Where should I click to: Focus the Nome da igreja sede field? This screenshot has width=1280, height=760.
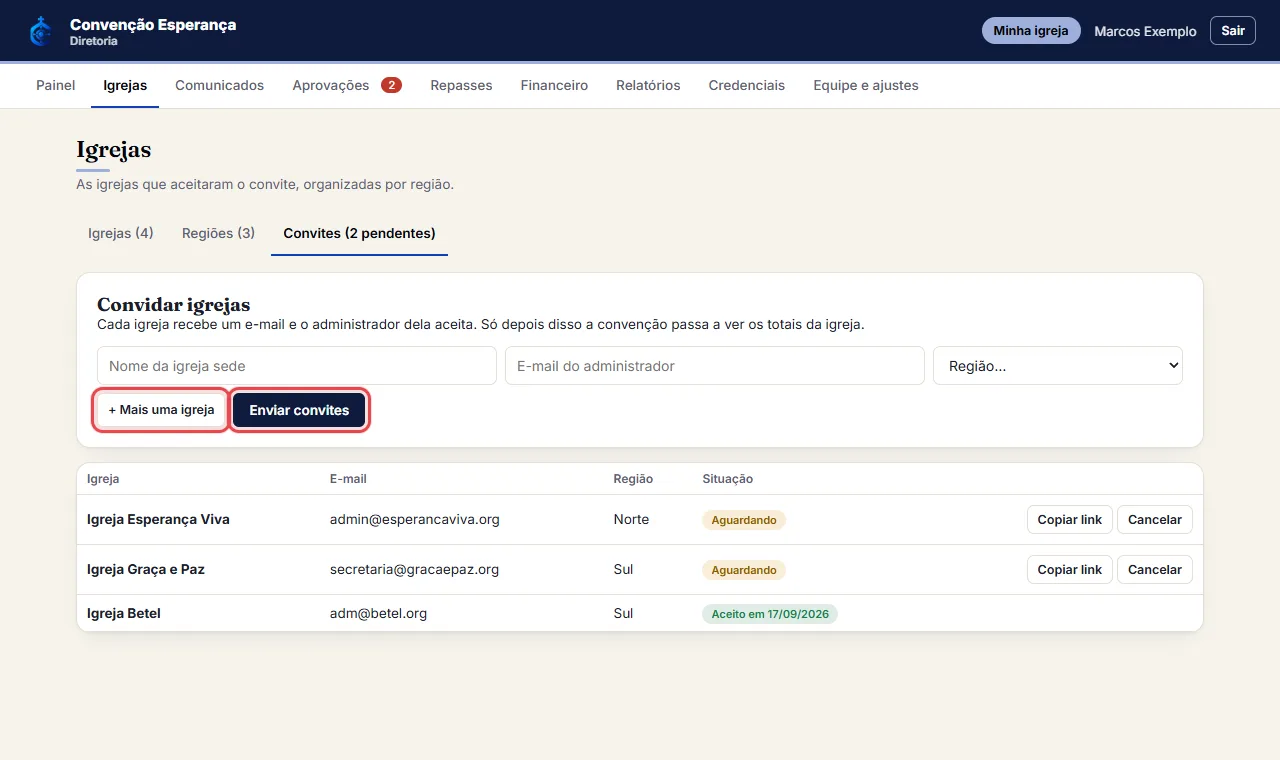click(x=297, y=366)
